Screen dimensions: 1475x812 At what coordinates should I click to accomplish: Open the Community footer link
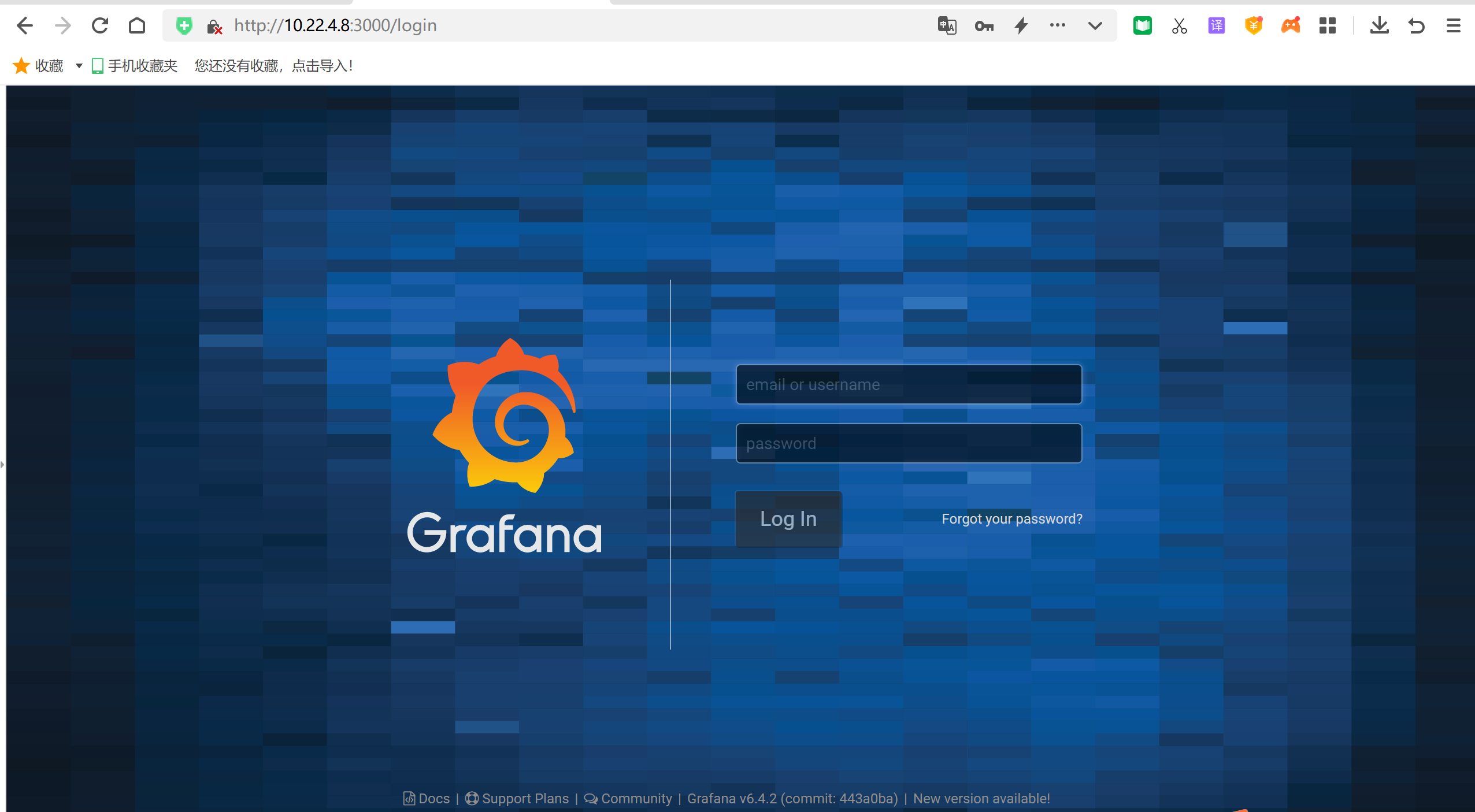coord(628,799)
